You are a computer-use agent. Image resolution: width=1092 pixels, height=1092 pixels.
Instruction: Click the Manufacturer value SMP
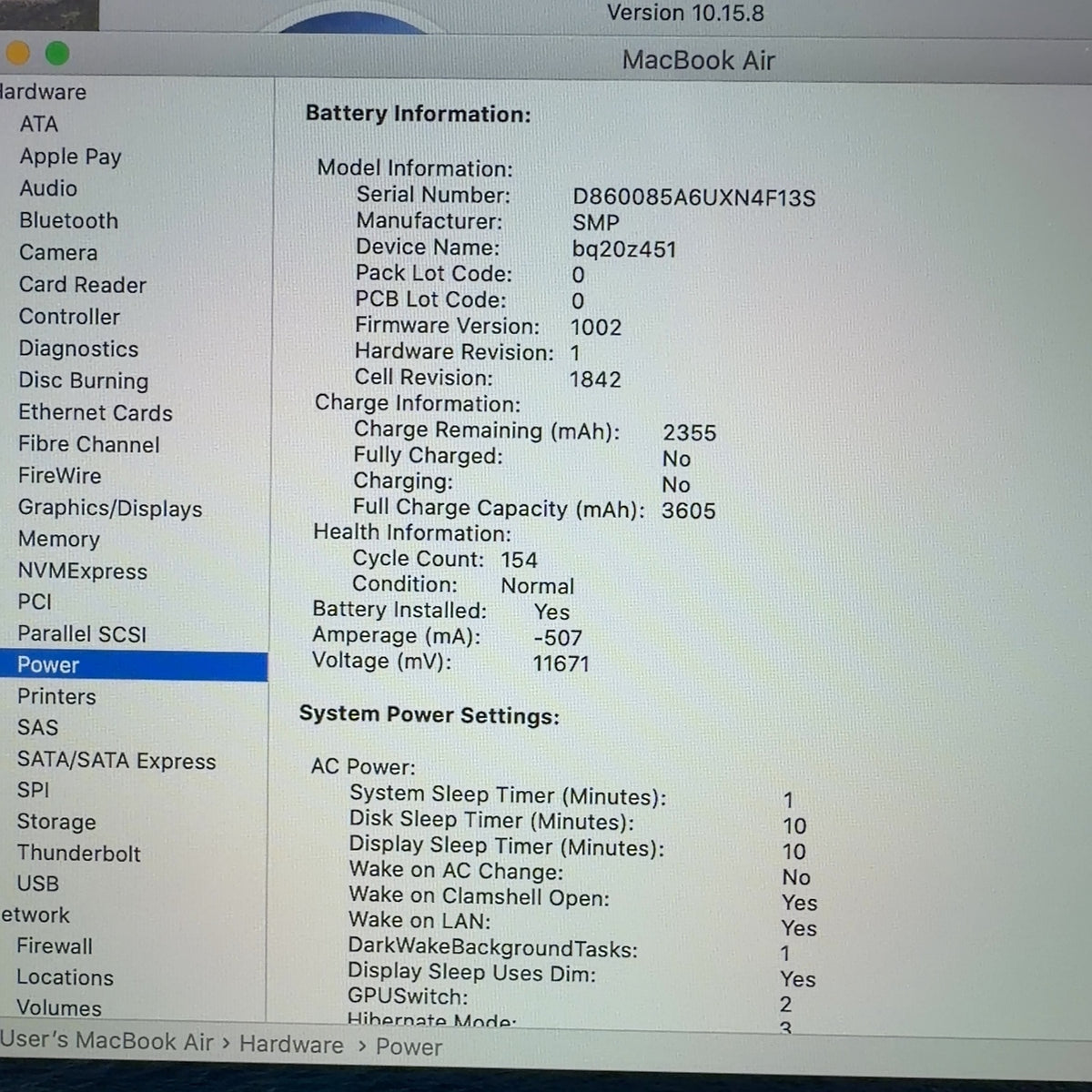point(596,223)
